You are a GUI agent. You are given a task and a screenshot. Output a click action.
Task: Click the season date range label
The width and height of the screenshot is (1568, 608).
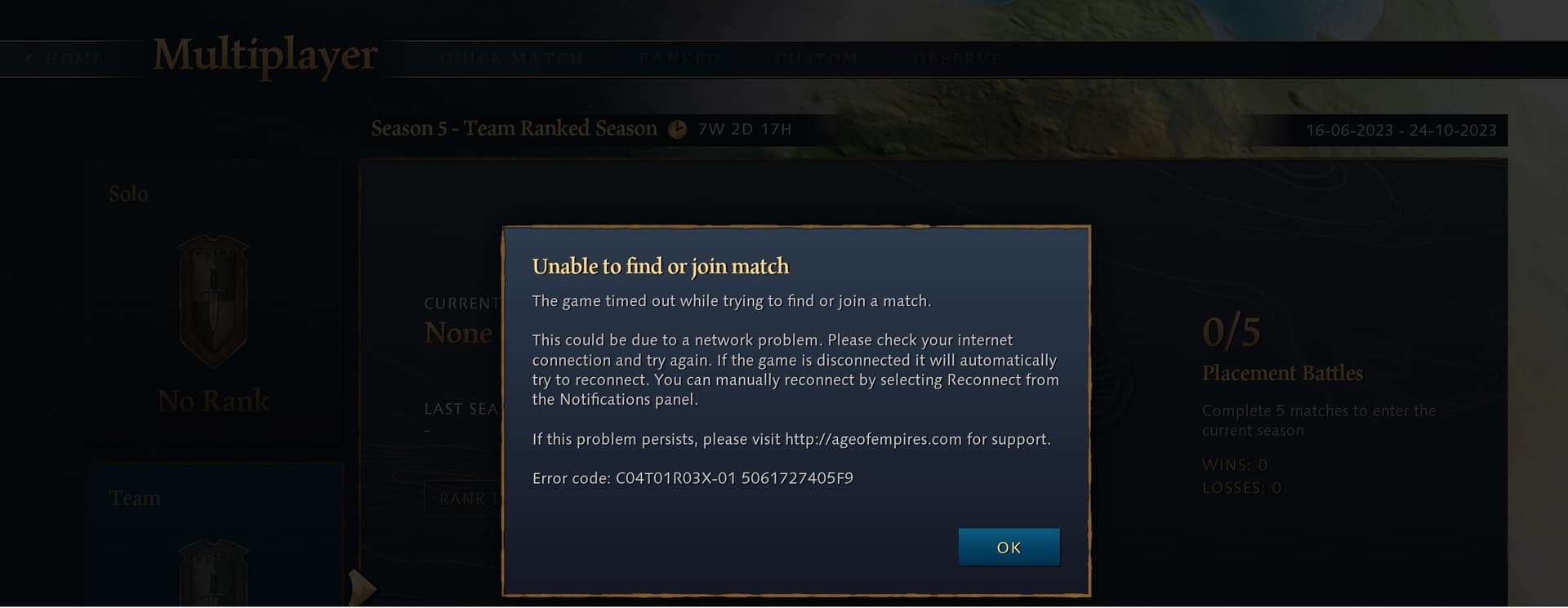click(1401, 131)
